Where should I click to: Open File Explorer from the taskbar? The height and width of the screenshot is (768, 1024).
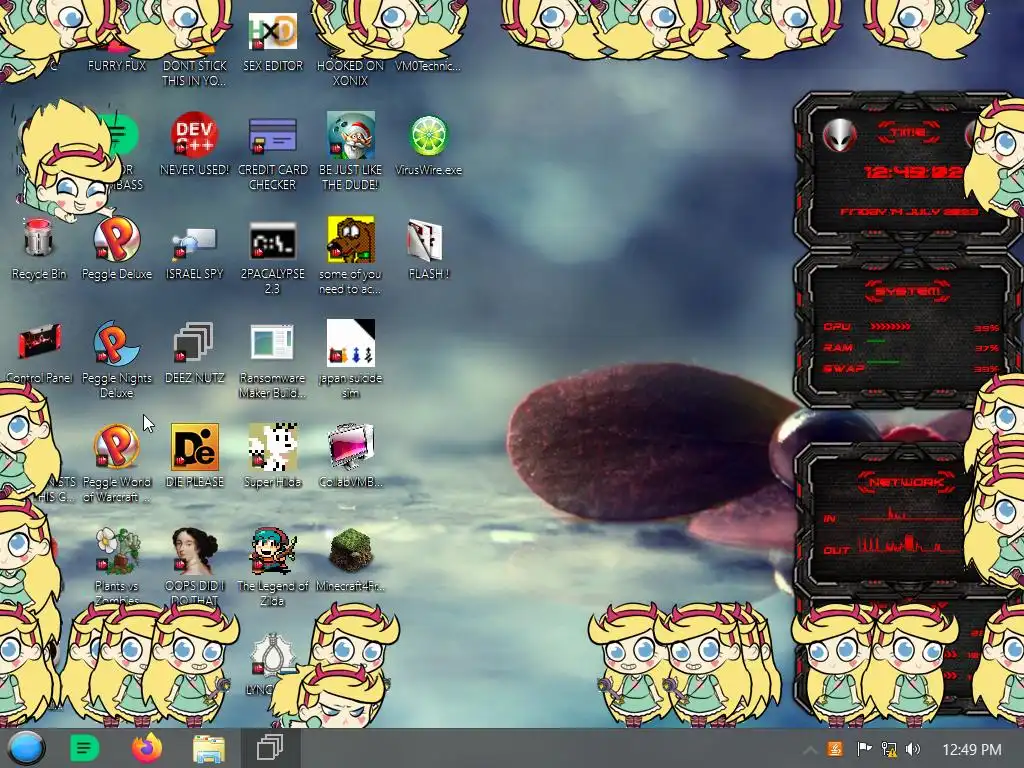[x=209, y=748]
